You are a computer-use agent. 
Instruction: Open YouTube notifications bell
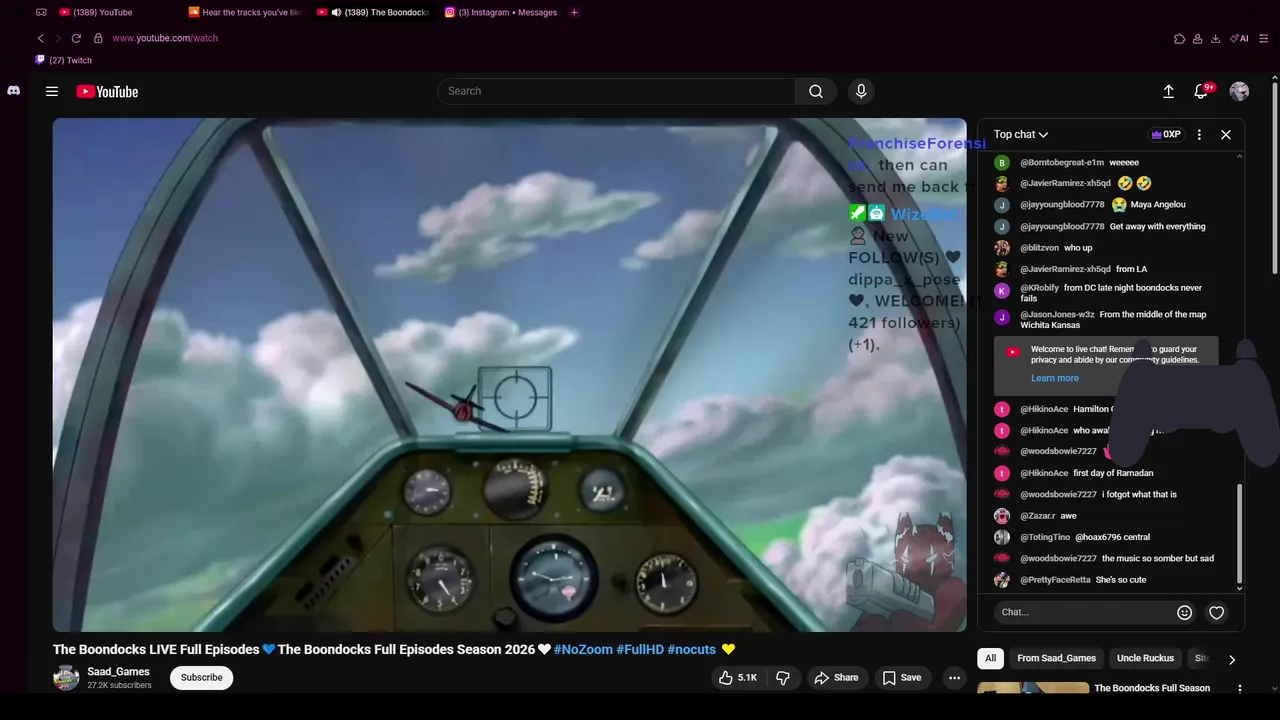[1202, 91]
